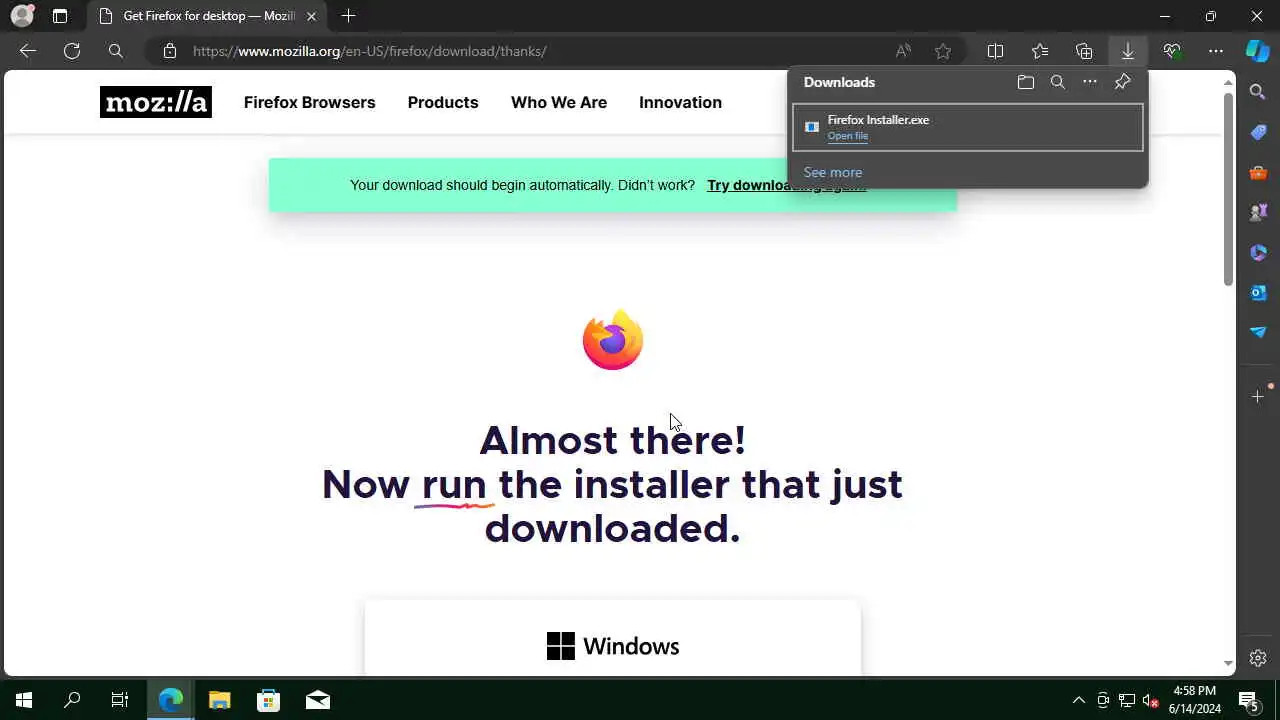Add this page to favorites star
This screenshot has width=1280, height=720.
pyautogui.click(x=943, y=51)
